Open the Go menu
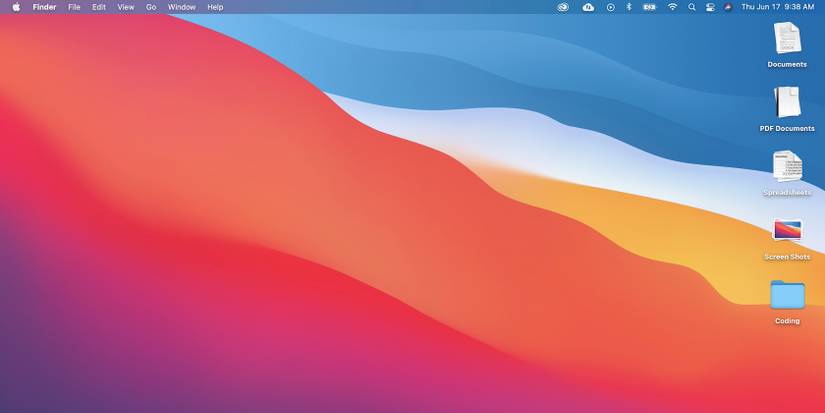Screen dimensions: 825x413 click(151, 7)
